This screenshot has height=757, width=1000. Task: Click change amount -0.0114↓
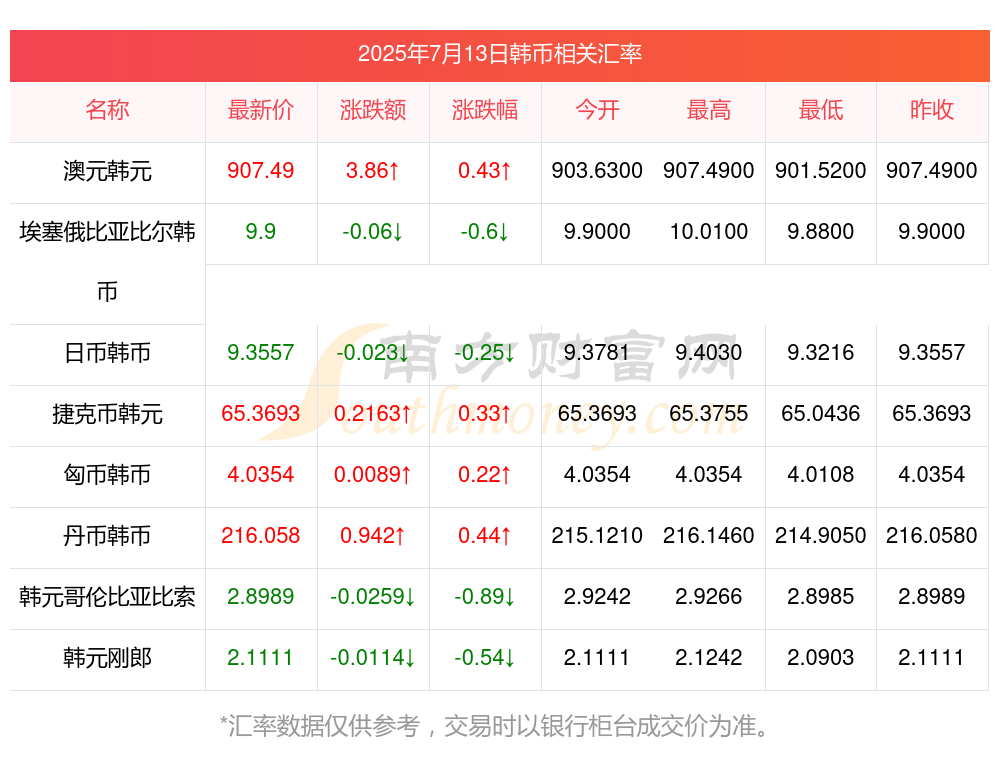point(373,658)
